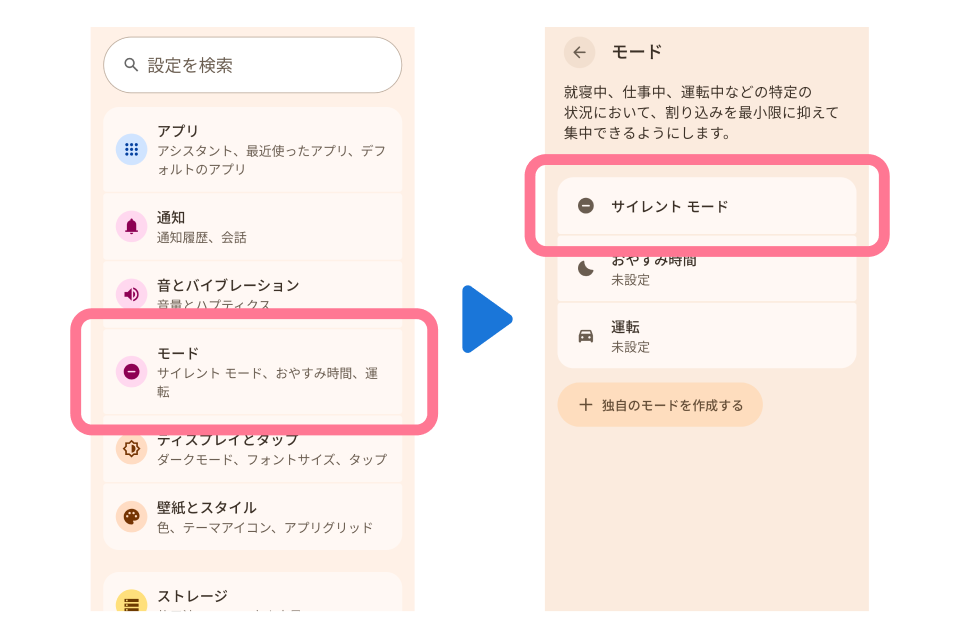Open the 運転 mode entry
The height and width of the screenshot is (639, 960).
point(706,336)
